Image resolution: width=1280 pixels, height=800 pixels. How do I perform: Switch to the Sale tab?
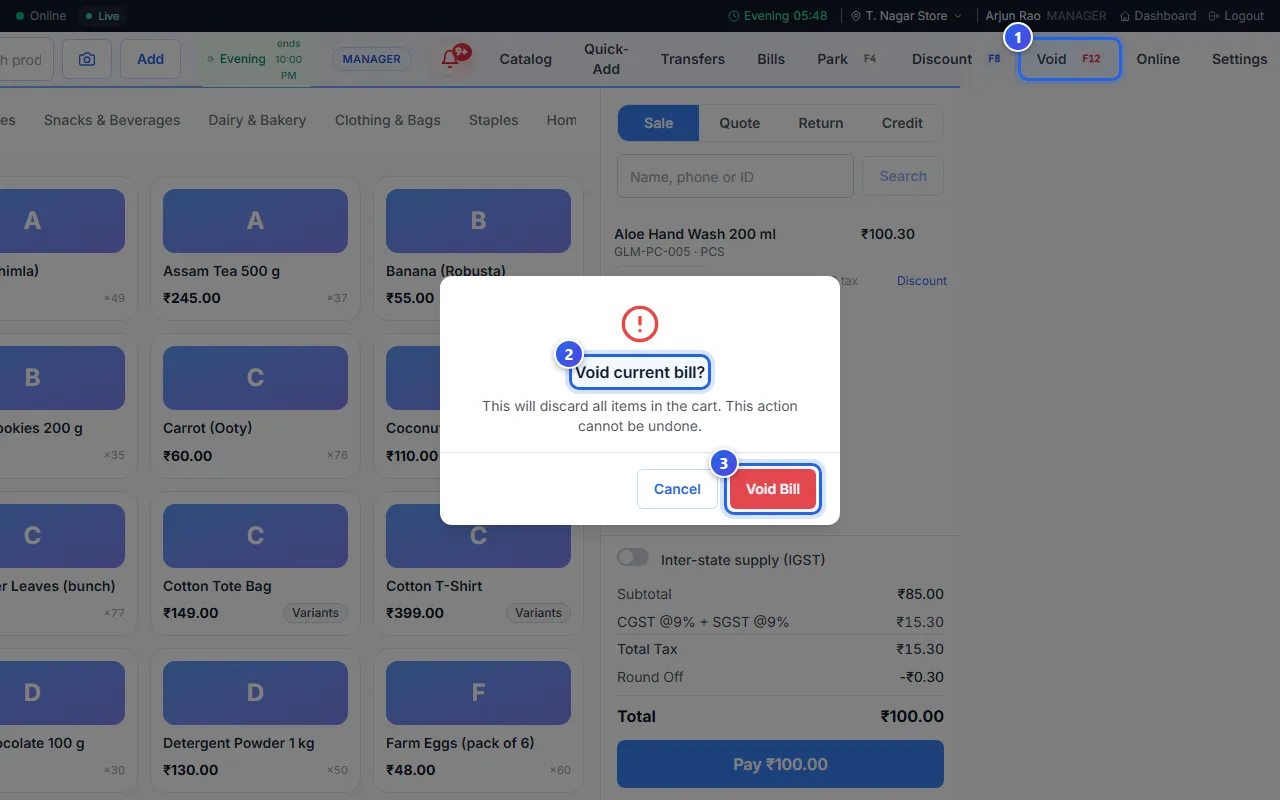[x=658, y=123]
